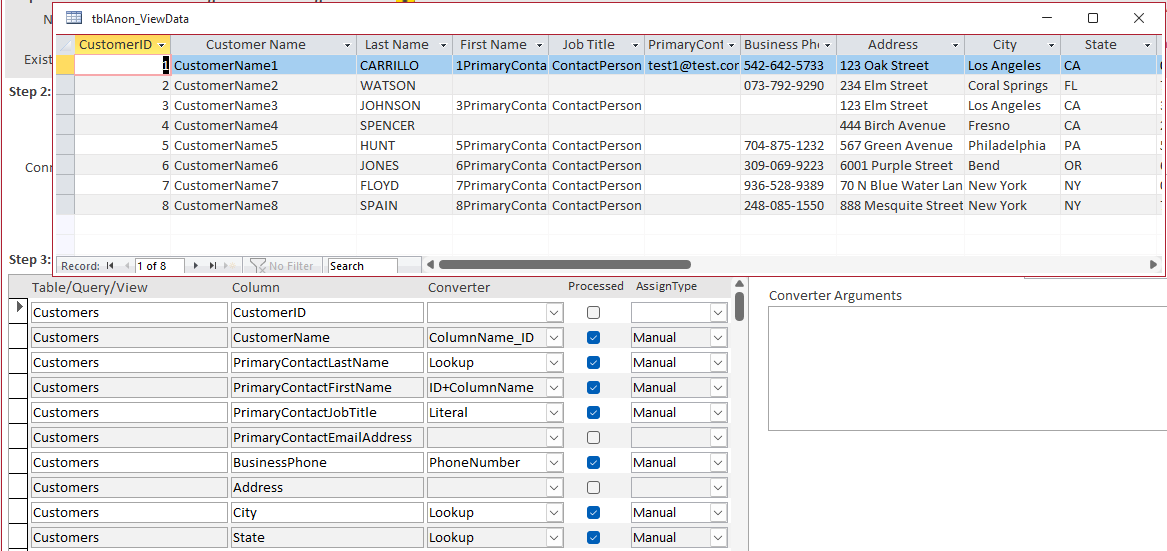Open the Job Title column filter dropdown
The width and height of the screenshot is (1167, 551).
click(x=635, y=45)
